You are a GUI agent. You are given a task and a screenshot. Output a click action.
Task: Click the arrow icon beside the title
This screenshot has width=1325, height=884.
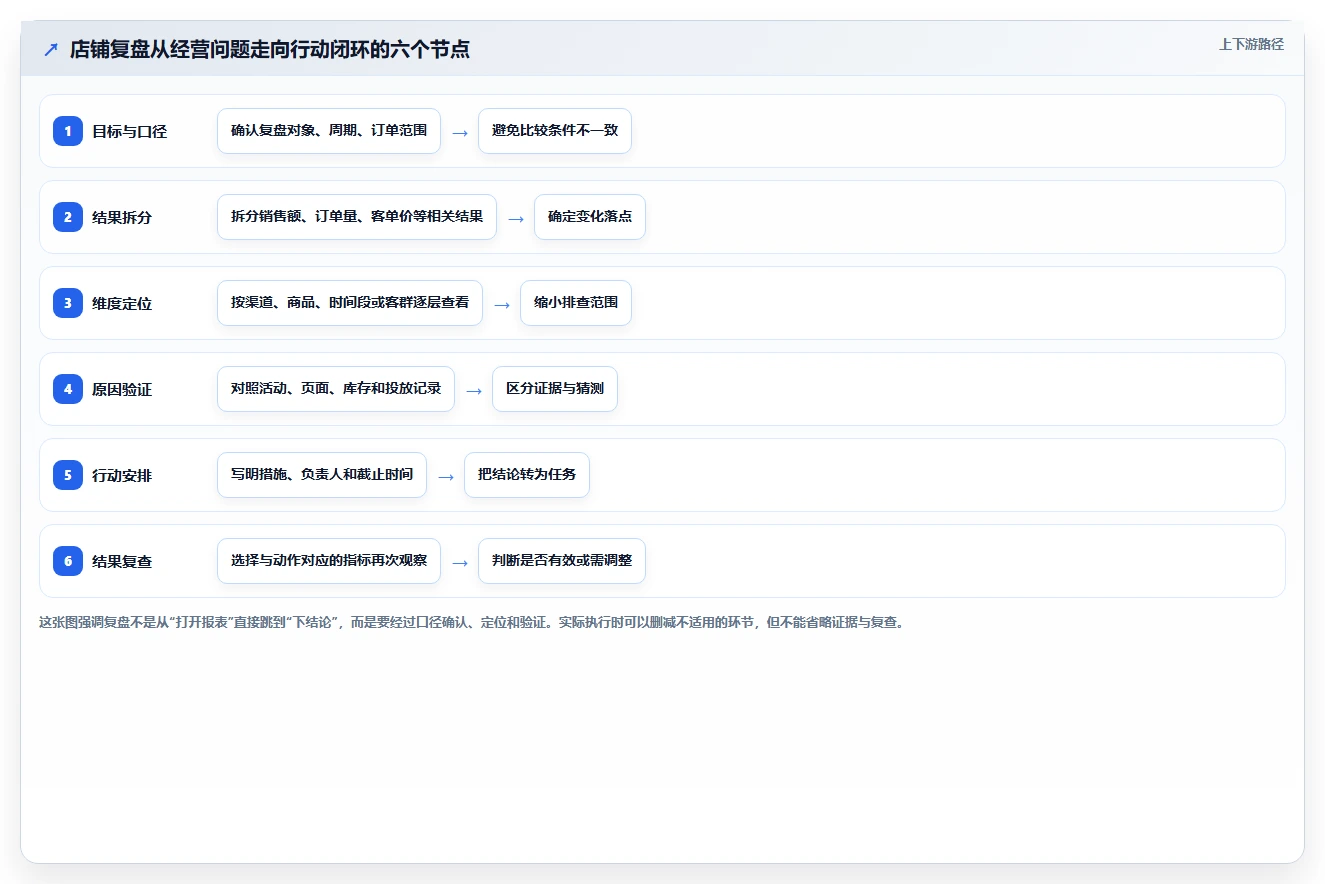51,49
